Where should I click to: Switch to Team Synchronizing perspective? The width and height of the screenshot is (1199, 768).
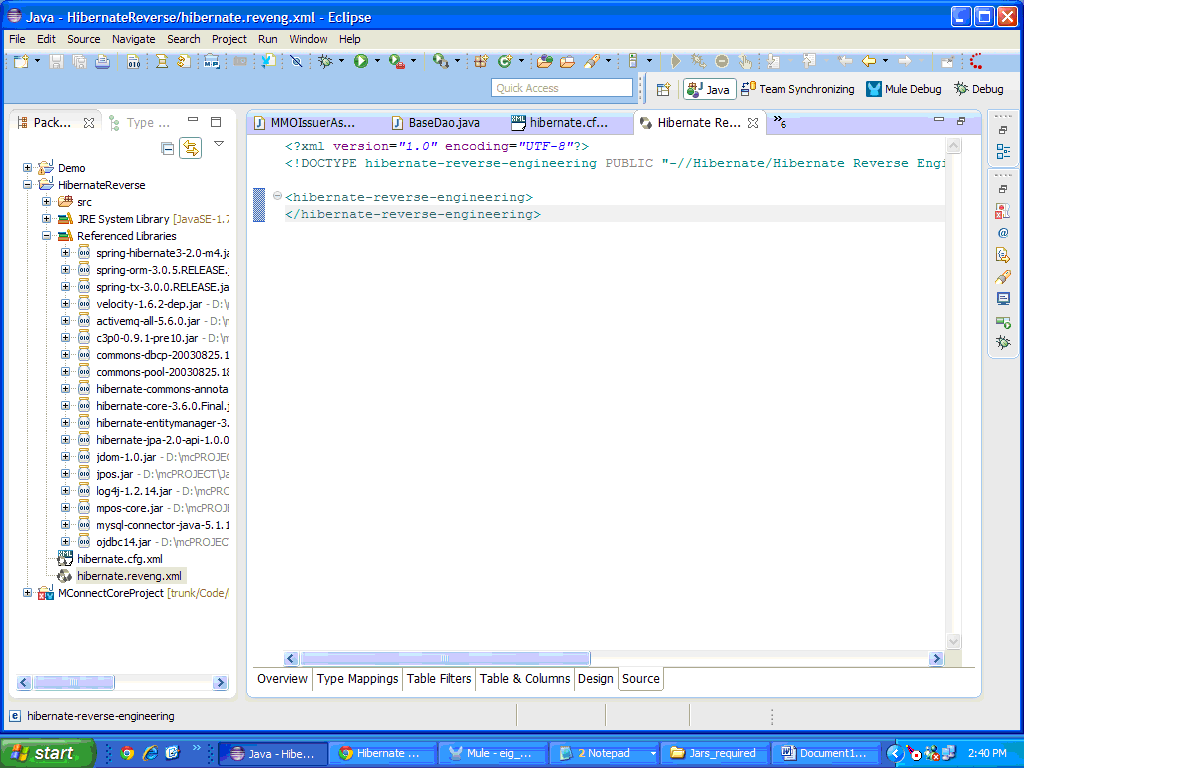[798, 89]
